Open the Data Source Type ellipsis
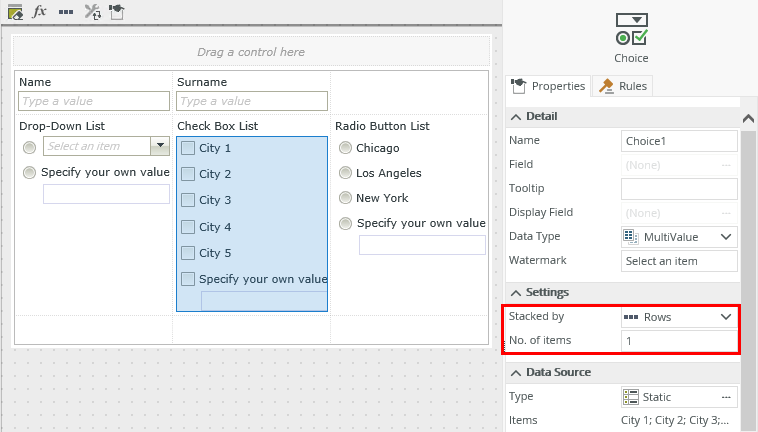 coord(726,397)
